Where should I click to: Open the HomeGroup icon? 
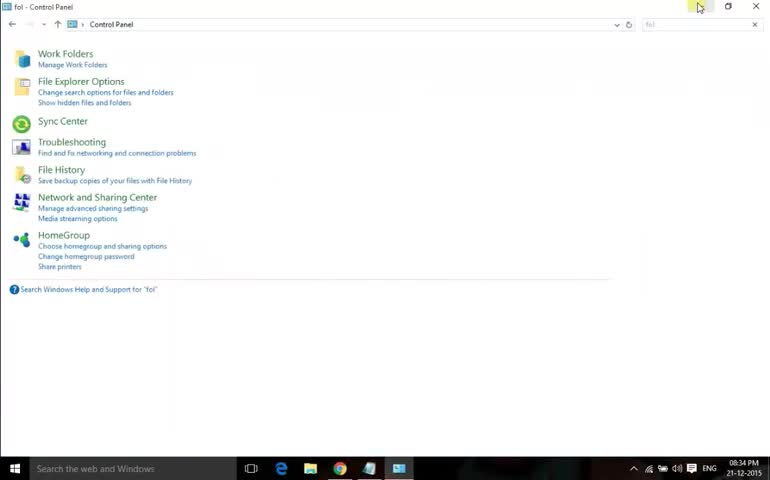[x=22, y=240]
